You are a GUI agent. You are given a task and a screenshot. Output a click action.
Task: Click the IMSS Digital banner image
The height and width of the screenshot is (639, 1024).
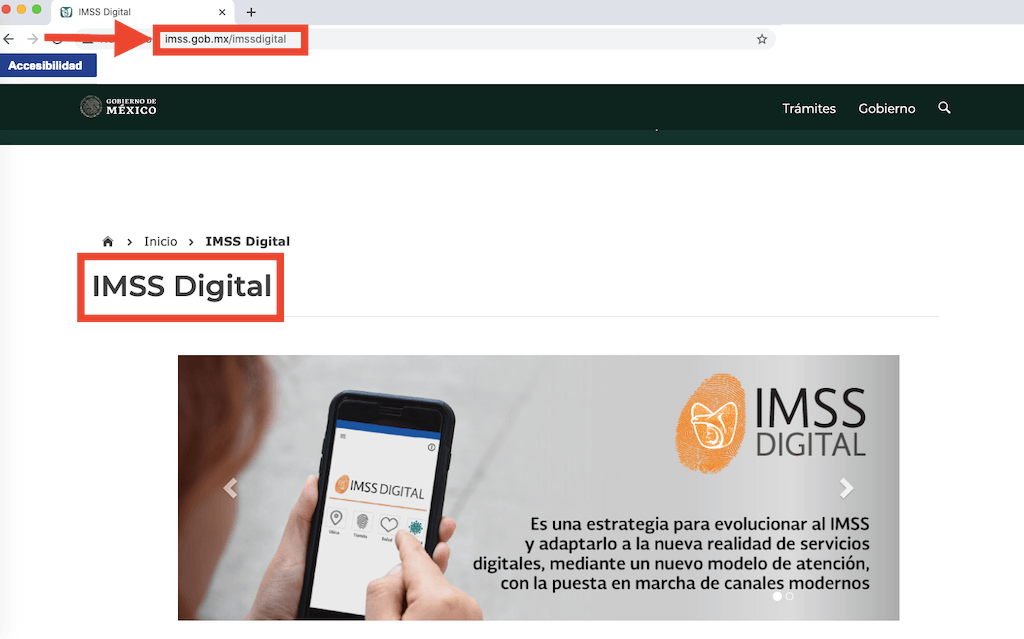[538, 487]
